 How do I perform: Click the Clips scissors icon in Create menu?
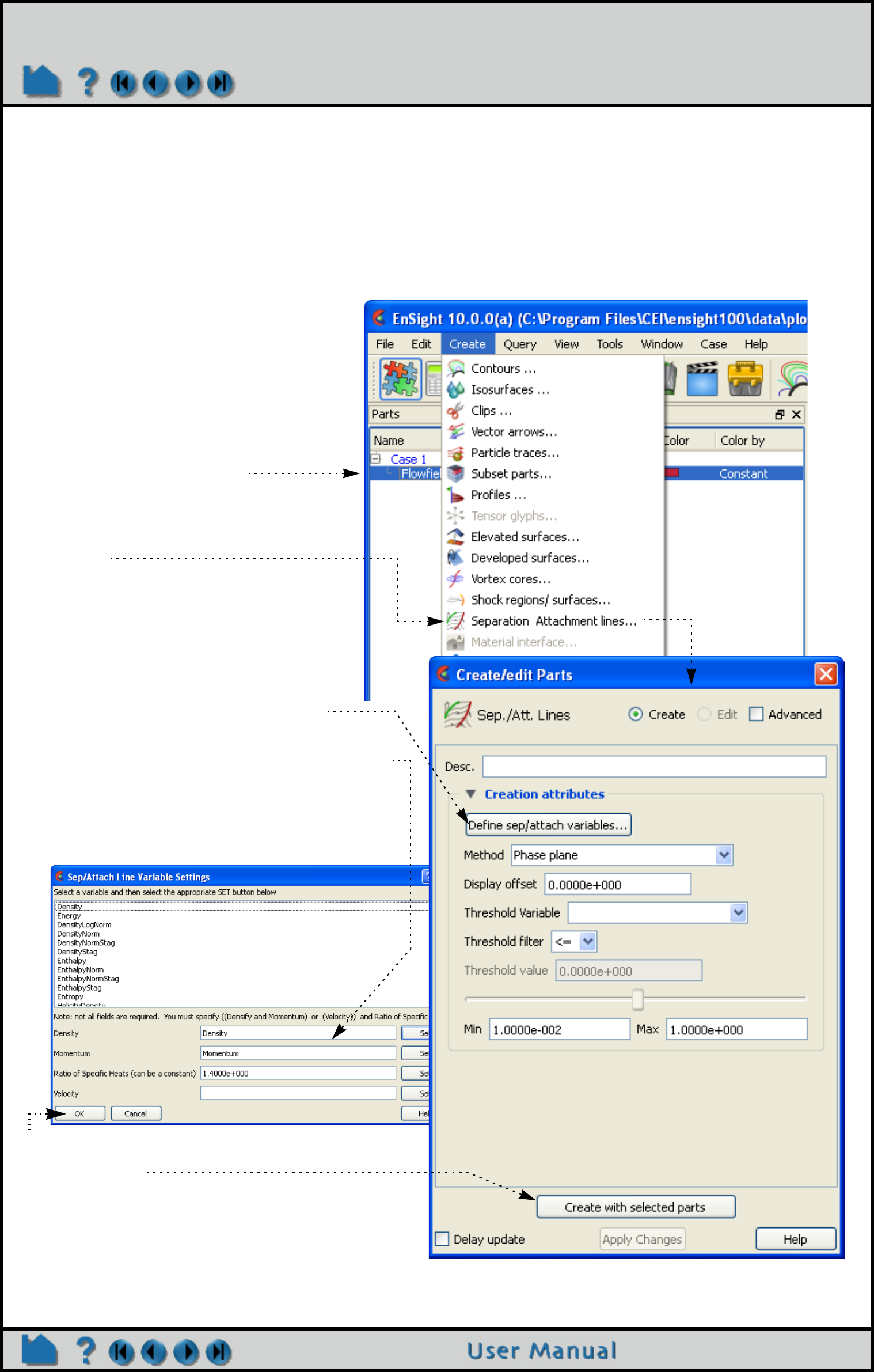456,411
